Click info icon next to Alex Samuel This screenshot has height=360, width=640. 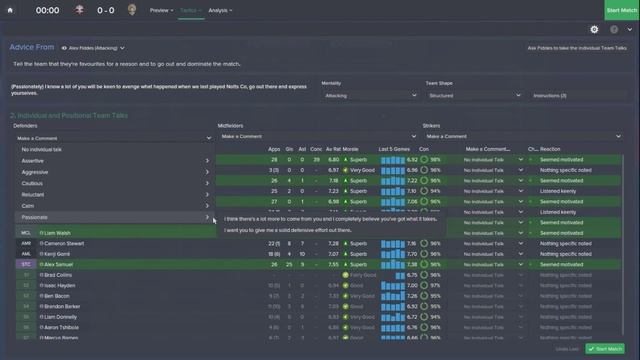tap(41, 264)
